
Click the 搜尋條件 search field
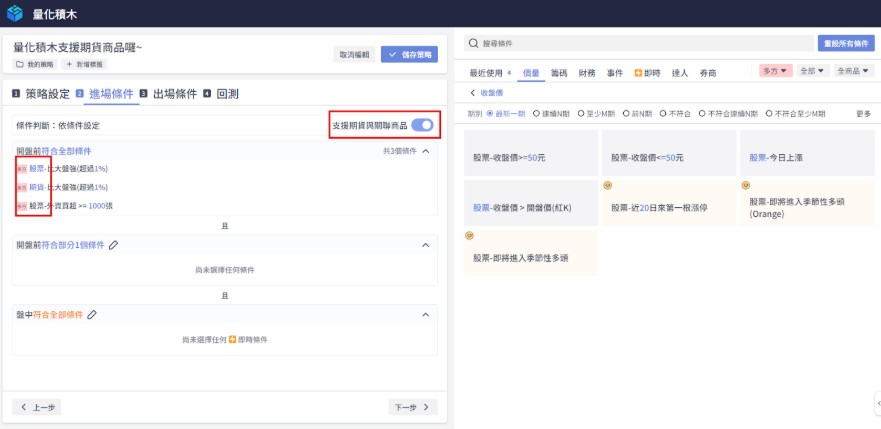click(x=640, y=44)
